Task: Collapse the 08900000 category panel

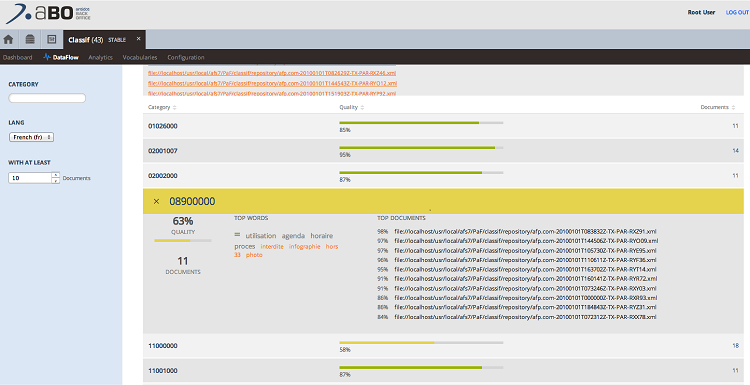Action: 156,201
